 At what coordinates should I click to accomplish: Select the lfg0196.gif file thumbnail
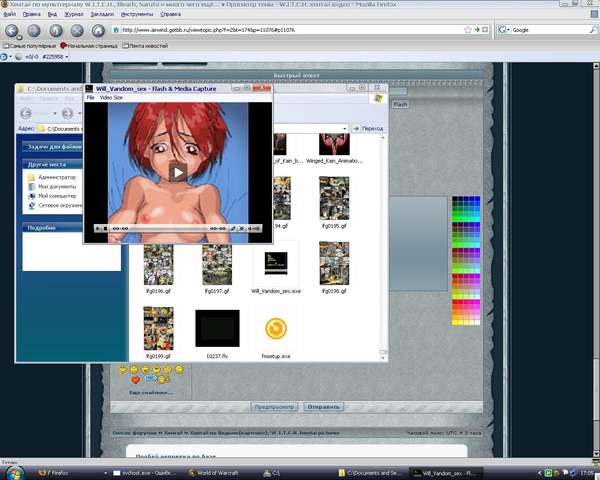tap(158, 264)
